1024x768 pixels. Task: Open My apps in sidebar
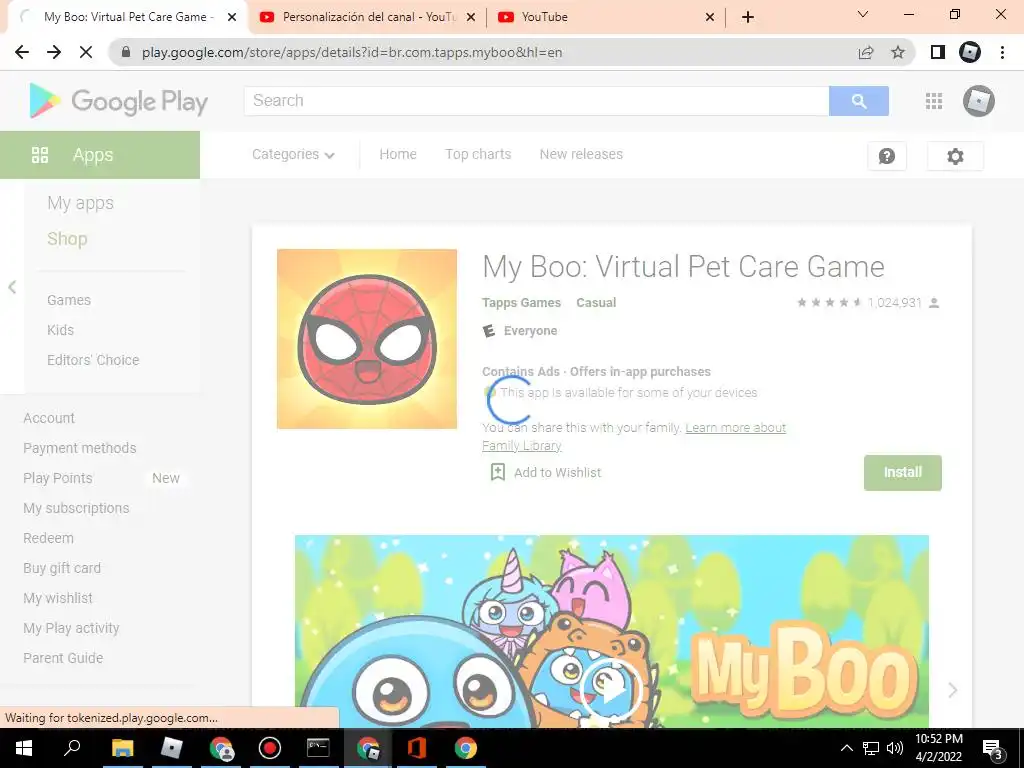pyautogui.click(x=80, y=203)
